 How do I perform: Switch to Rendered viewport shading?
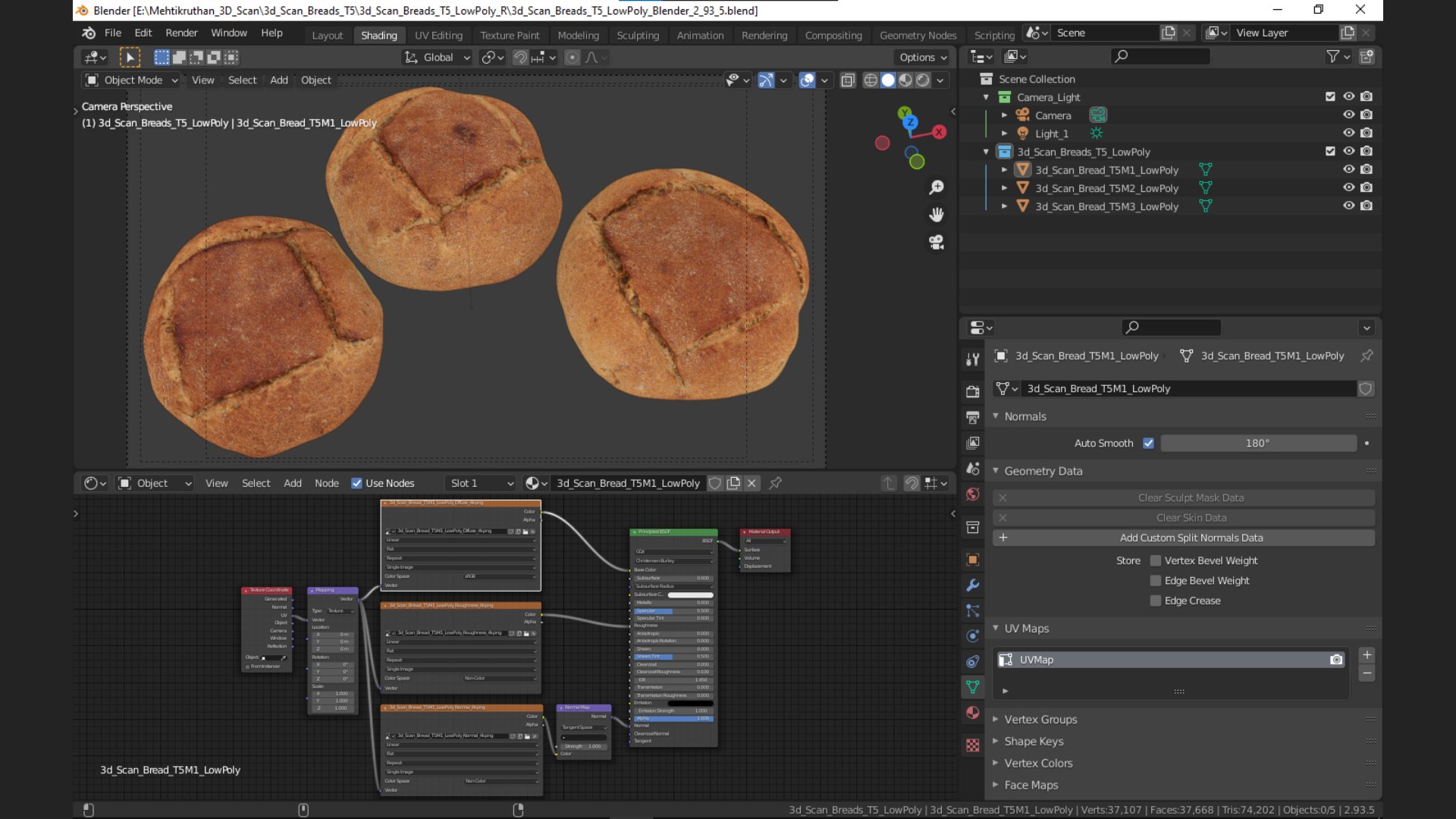(923, 80)
